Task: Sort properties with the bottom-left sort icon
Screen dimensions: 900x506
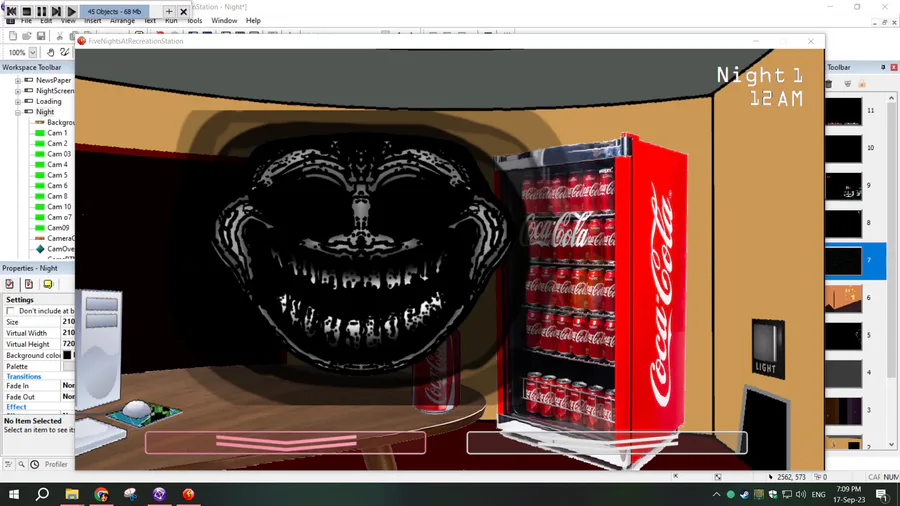Action: pyautogui.click(x=8, y=464)
